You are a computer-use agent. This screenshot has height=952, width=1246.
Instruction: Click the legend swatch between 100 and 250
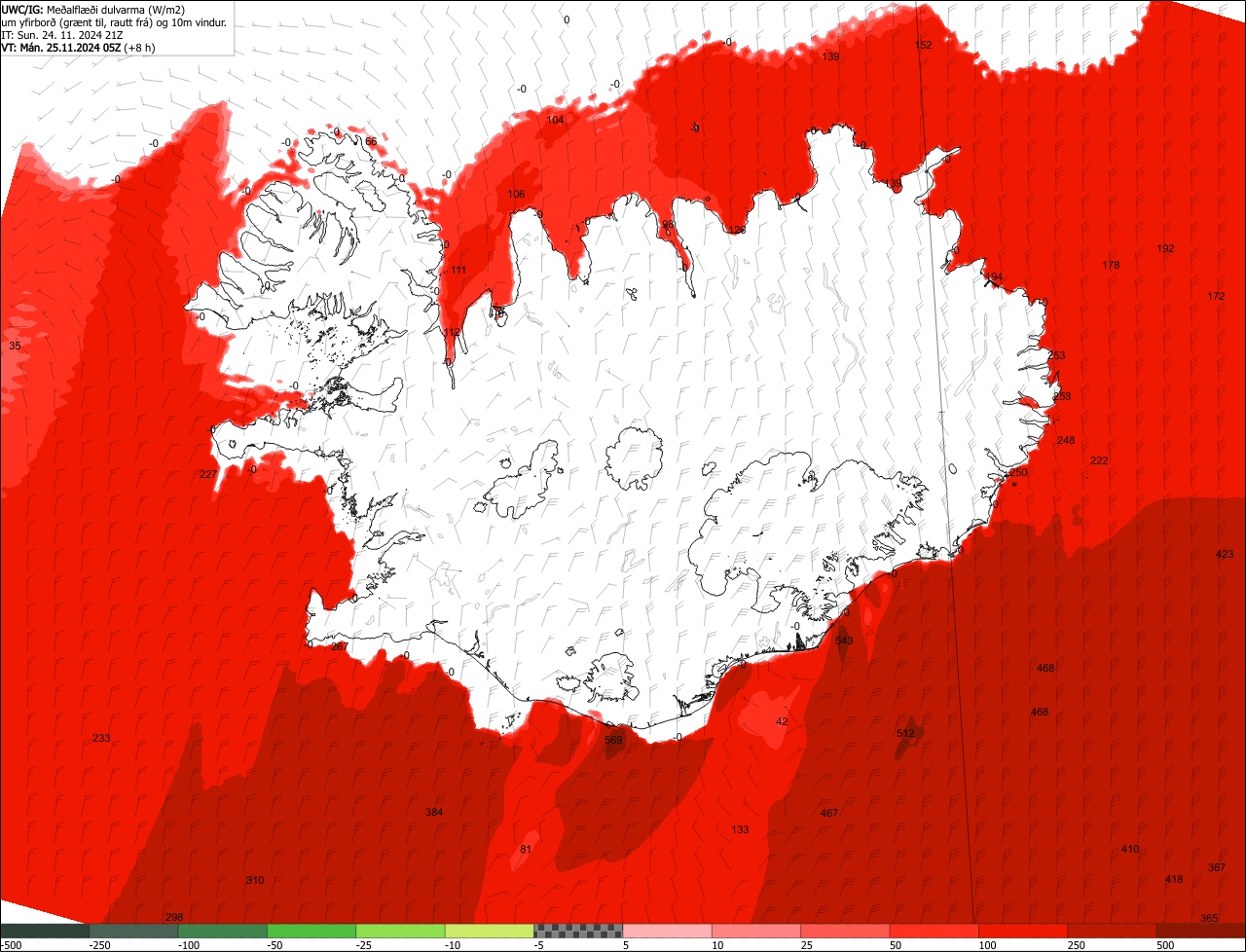pos(1023,932)
